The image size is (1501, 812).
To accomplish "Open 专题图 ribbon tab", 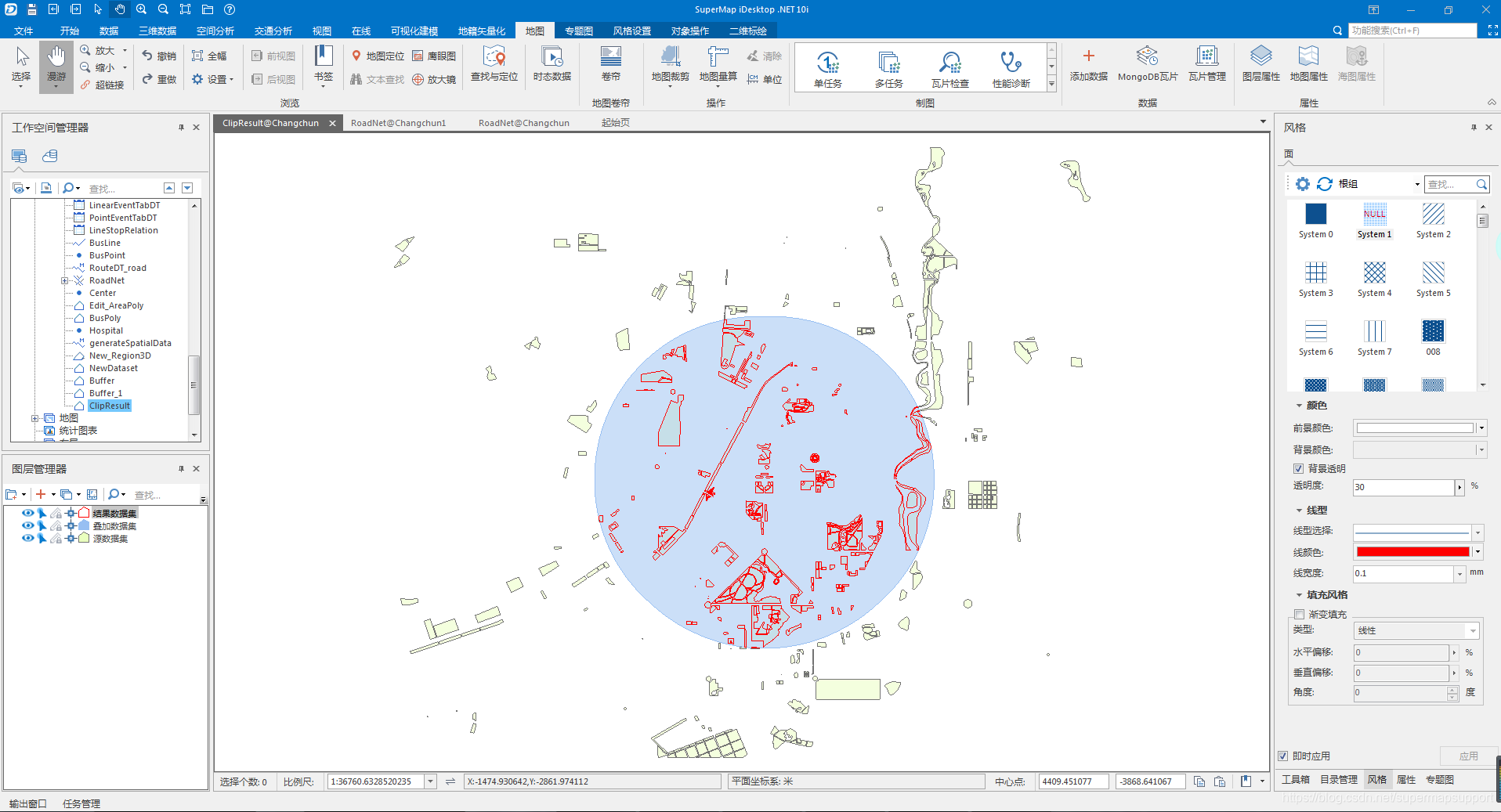I will pyautogui.click(x=579, y=31).
